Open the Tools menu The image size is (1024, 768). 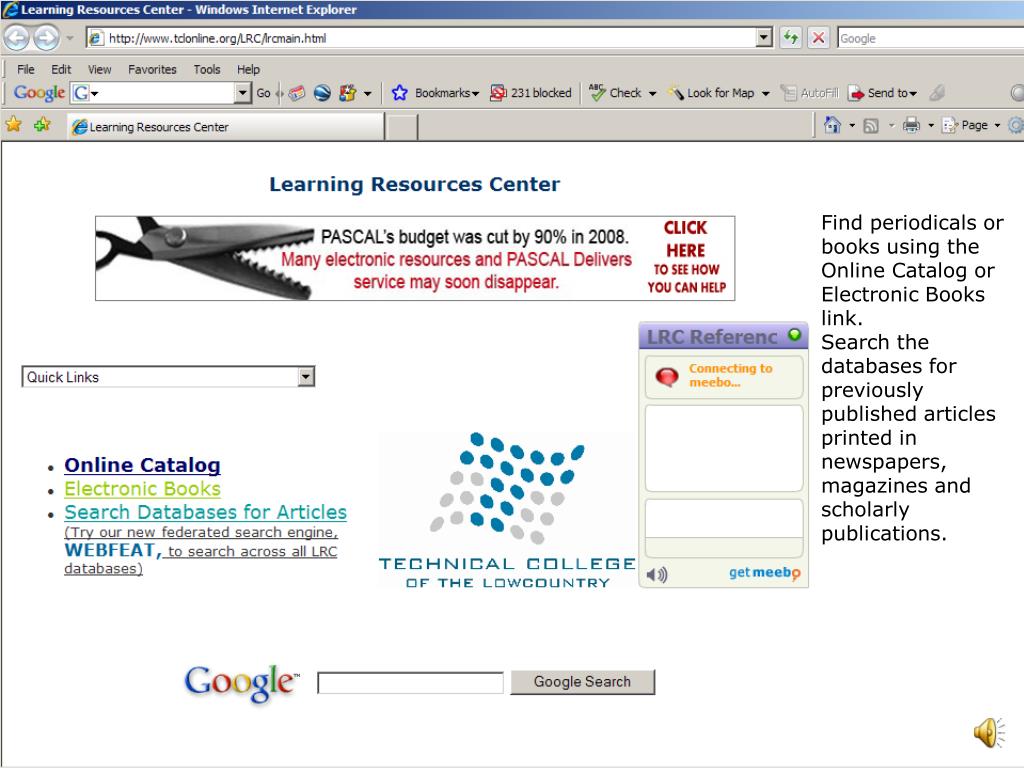(207, 69)
